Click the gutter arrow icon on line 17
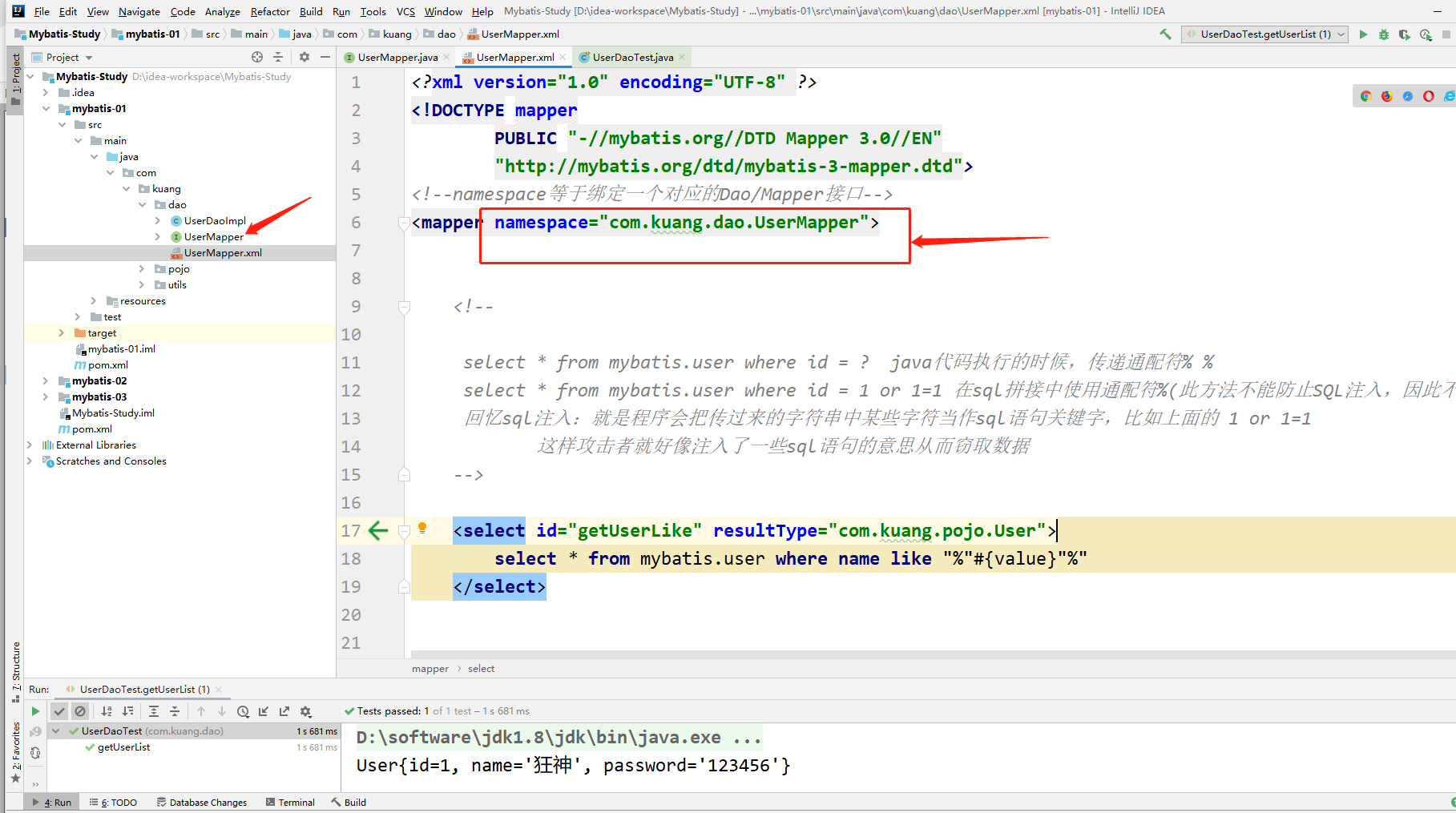 378,530
